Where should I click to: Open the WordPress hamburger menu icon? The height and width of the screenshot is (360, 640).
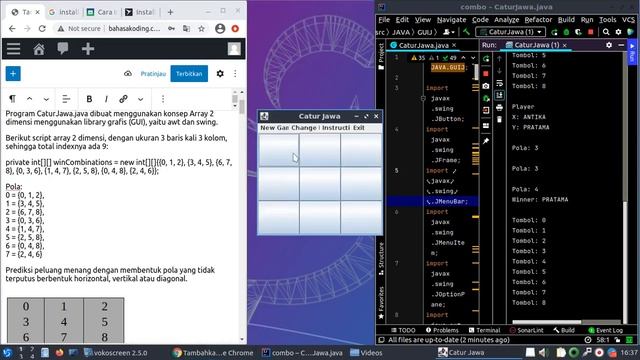coord(13,49)
